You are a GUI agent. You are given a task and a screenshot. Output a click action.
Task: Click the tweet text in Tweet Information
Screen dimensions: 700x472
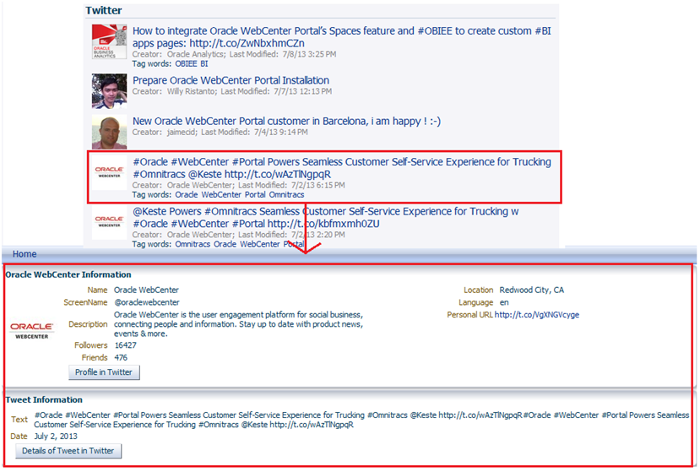click(362, 420)
